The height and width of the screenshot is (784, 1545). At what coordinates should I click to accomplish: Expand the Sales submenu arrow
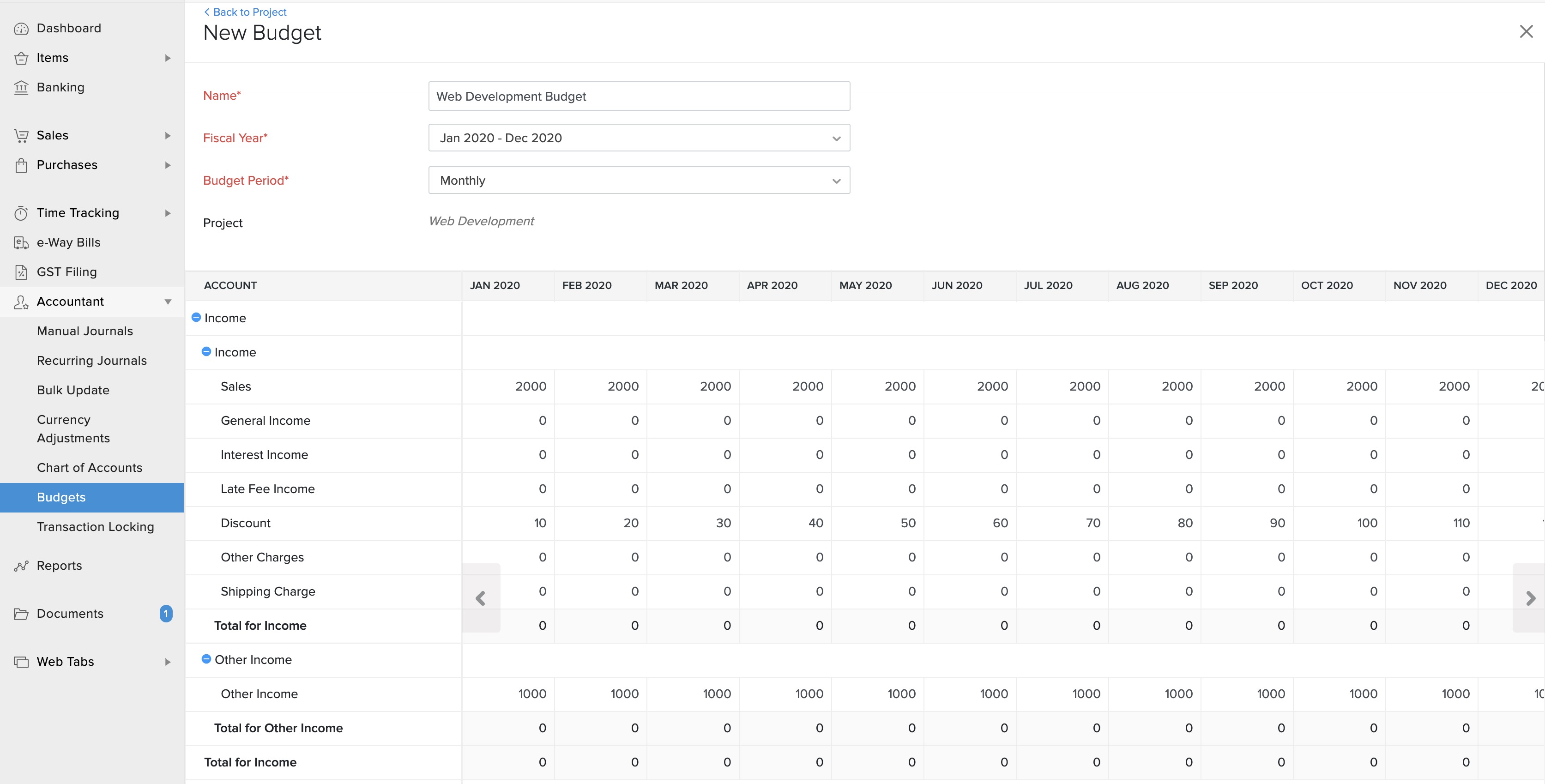pos(168,136)
